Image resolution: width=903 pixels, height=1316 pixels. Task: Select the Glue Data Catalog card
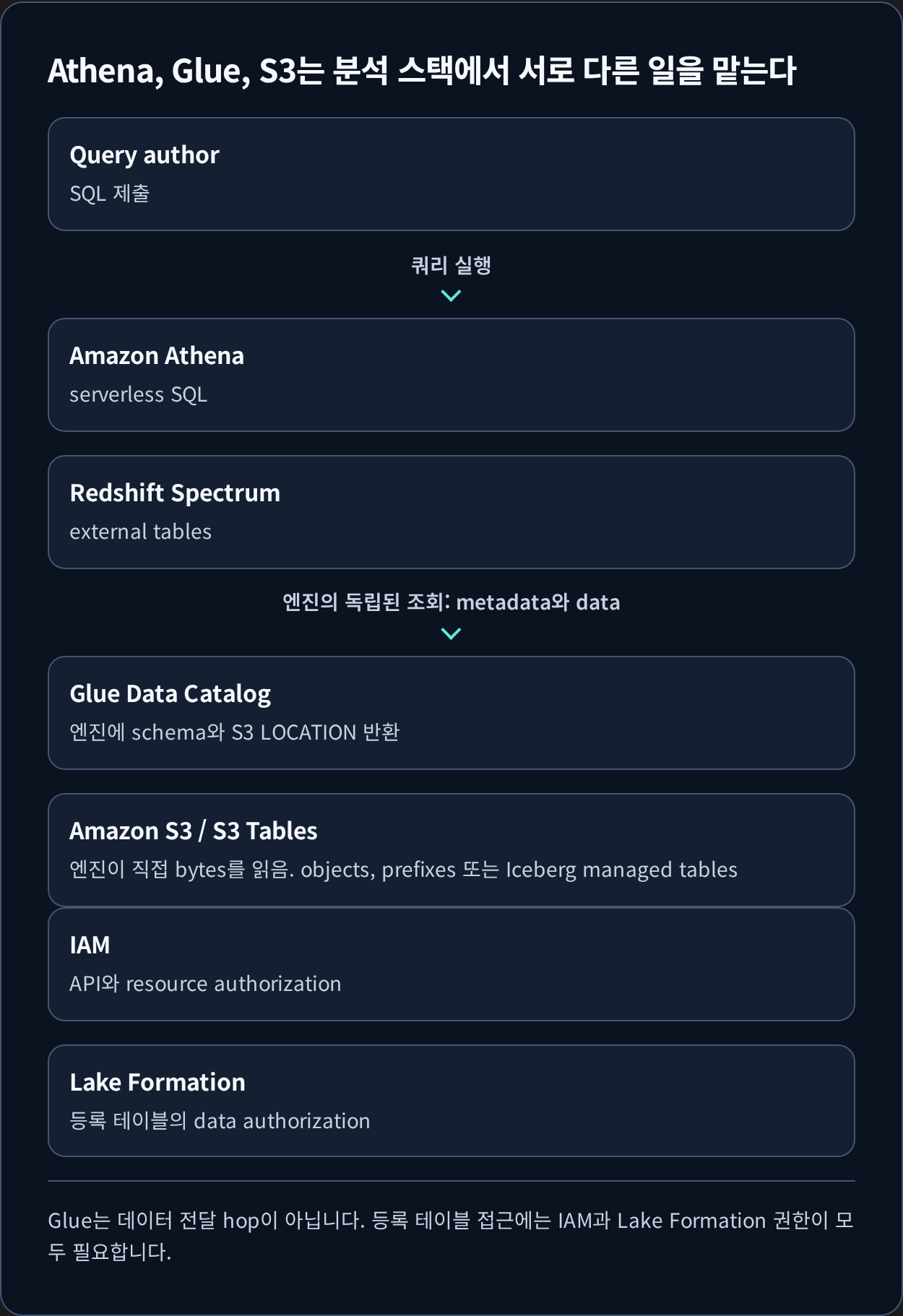click(x=451, y=713)
